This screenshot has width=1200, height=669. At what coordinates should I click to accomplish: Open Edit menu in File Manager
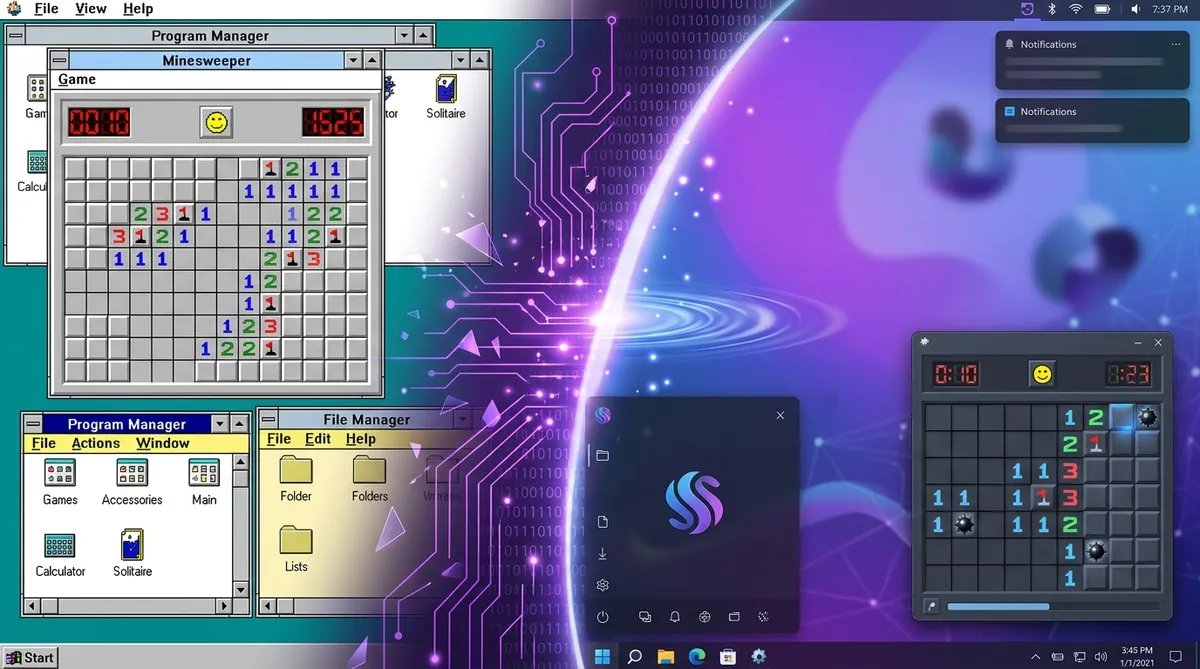(x=318, y=439)
